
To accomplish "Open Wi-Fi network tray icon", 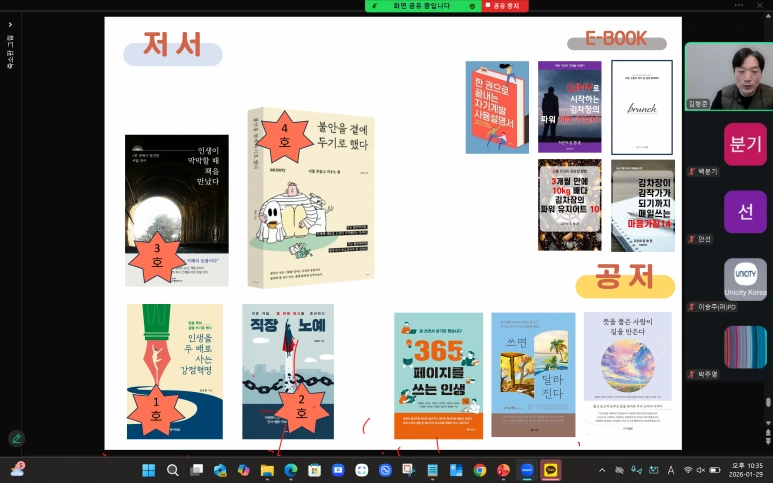I will pyautogui.click(x=688, y=470).
